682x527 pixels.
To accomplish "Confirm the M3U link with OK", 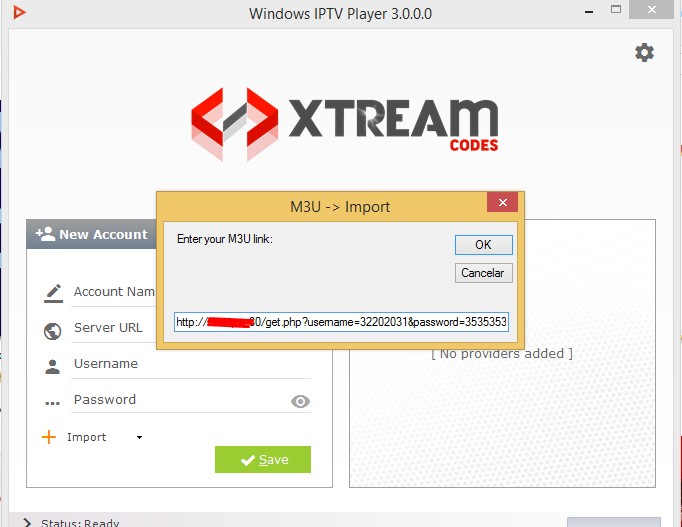I will (484, 245).
